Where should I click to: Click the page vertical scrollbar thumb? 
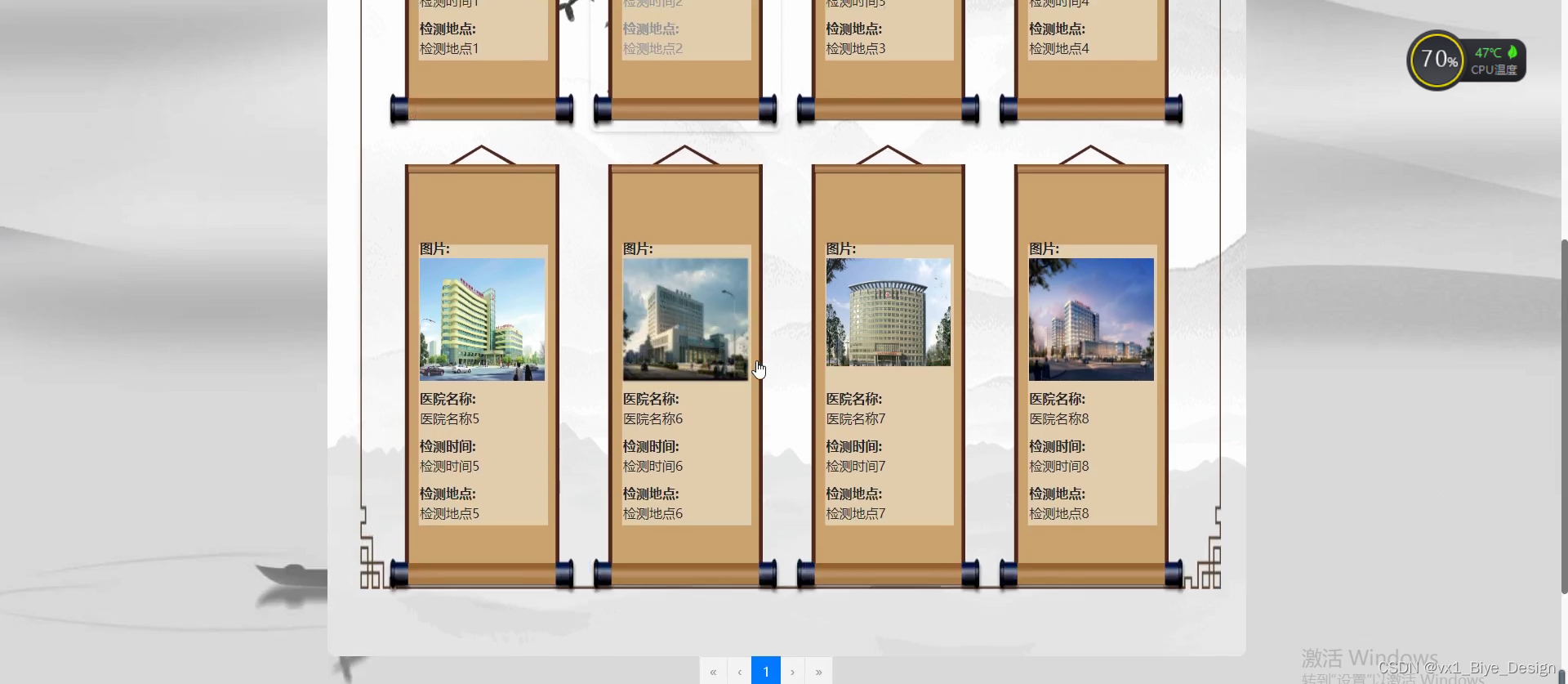(x=1563, y=416)
